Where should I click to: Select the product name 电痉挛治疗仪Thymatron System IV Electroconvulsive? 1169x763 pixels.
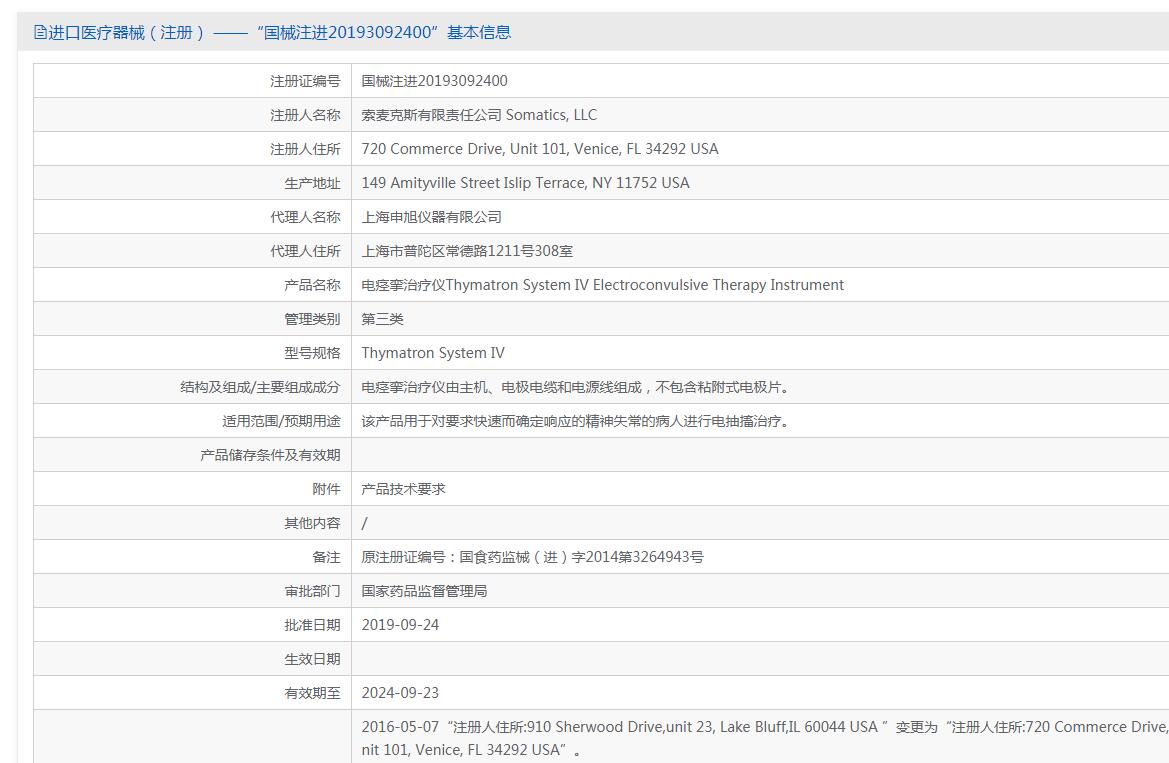(602, 285)
